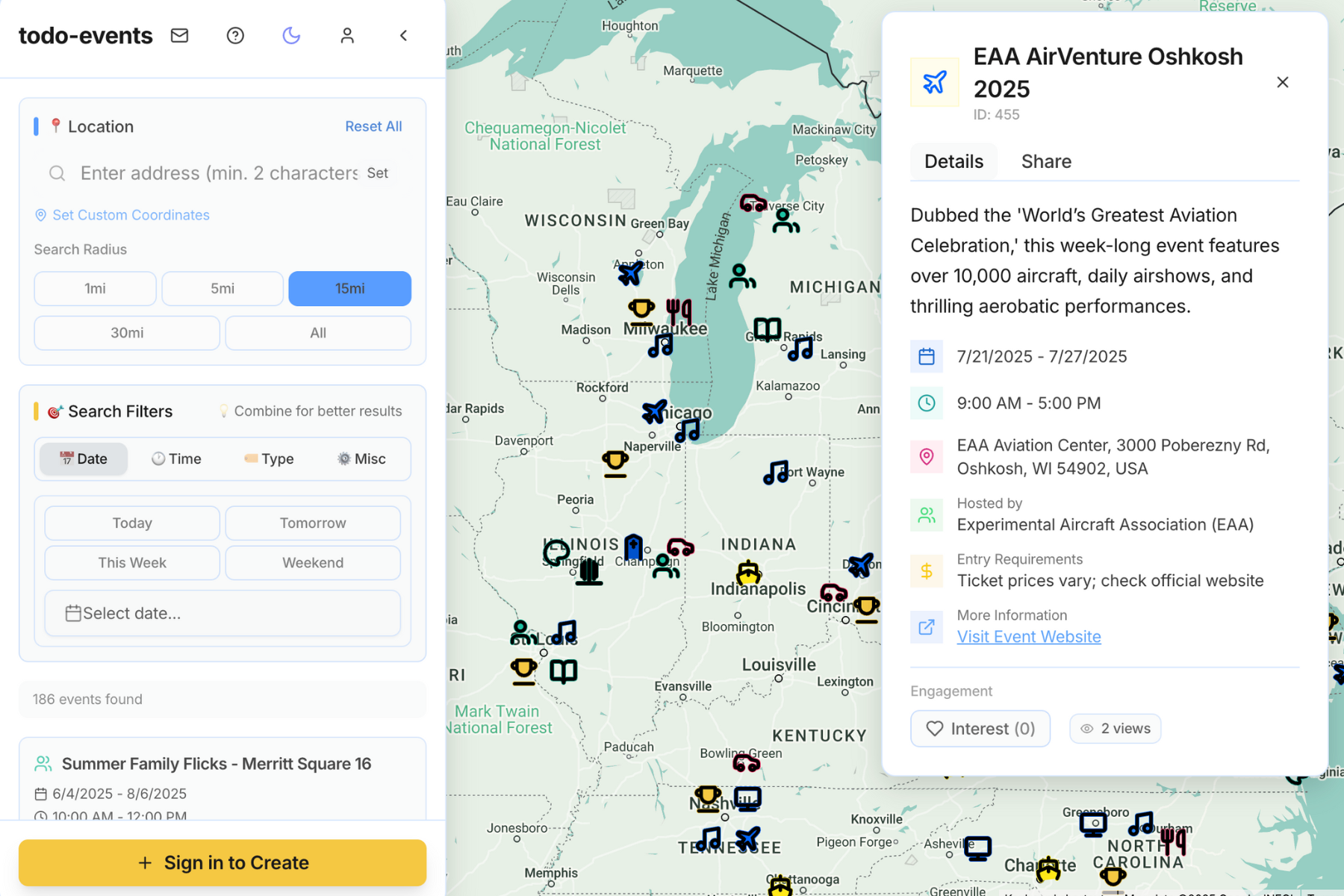Viewport: 1344px width, 896px height.
Task: Select the 15mi search radius
Action: click(x=349, y=288)
